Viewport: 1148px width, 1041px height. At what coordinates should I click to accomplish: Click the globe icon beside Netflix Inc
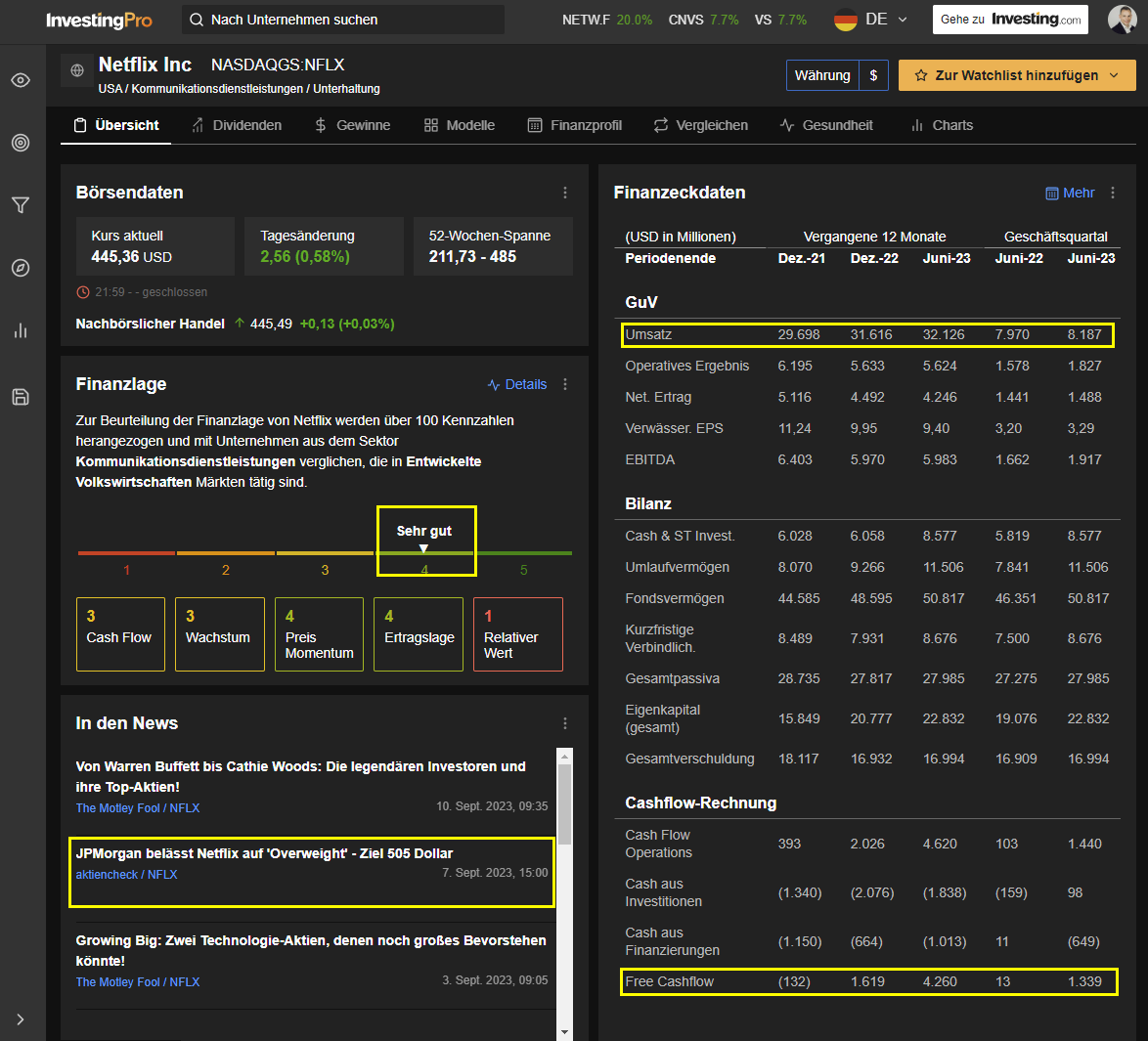77,70
